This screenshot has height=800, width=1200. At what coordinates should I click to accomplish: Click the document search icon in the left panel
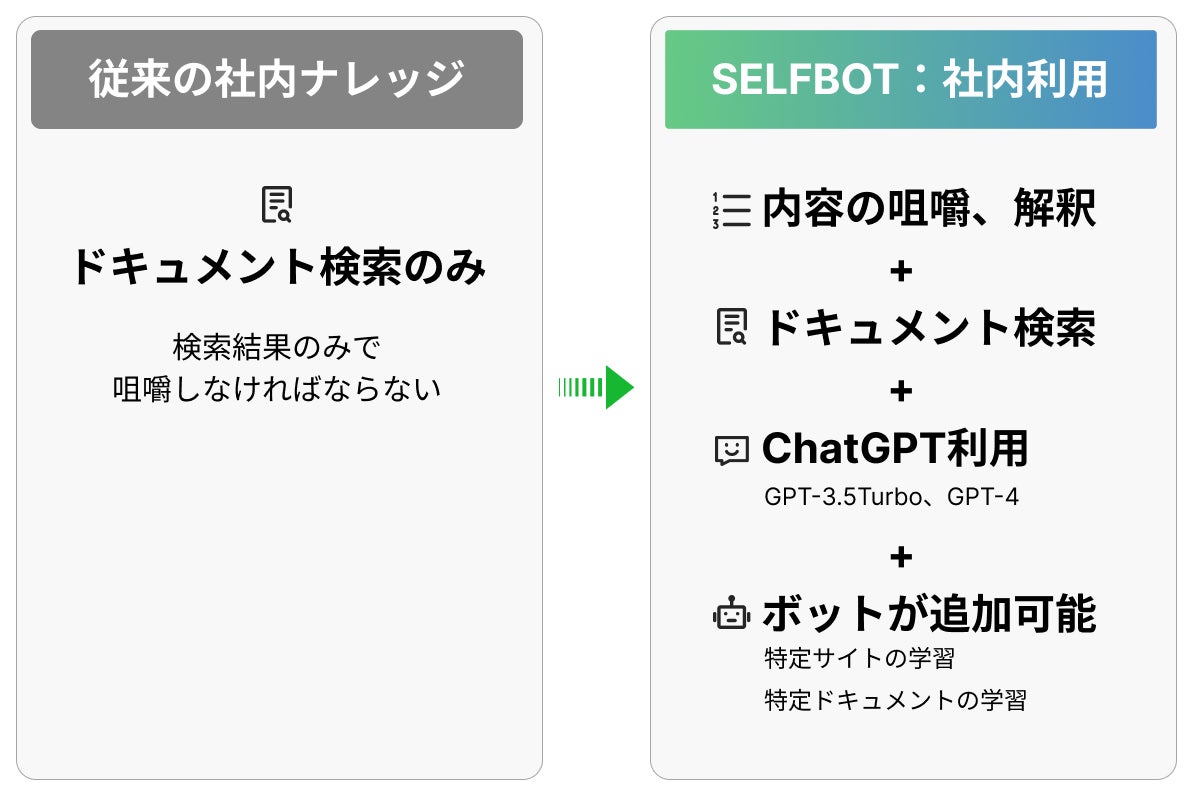click(x=277, y=205)
